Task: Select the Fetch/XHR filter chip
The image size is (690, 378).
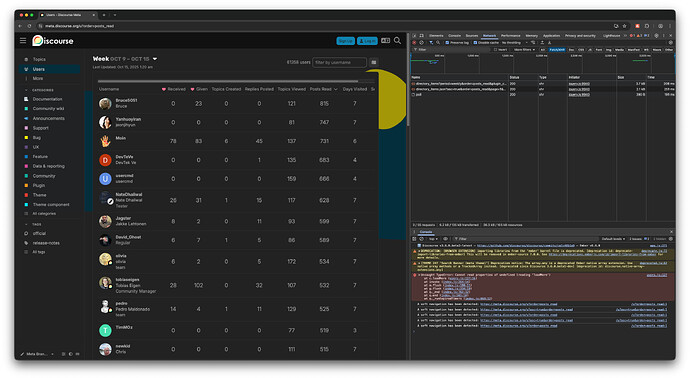Action: [x=557, y=50]
